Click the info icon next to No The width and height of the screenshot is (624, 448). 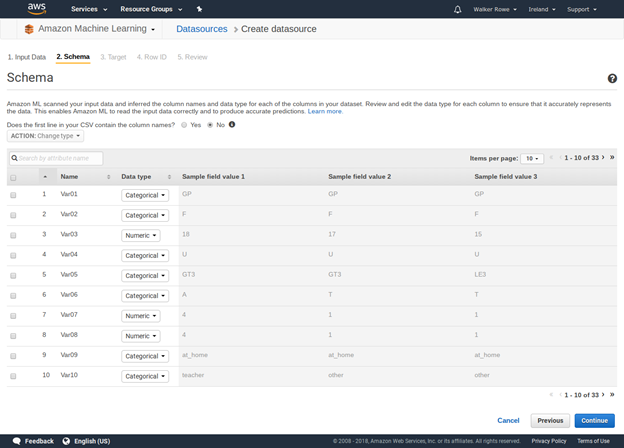tap(232, 125)
